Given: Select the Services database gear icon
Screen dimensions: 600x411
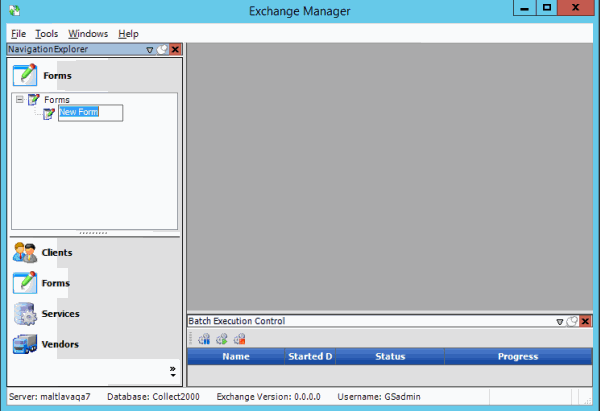Looking at the screenshot, I should pyautogui.click(x=25, y=314).
